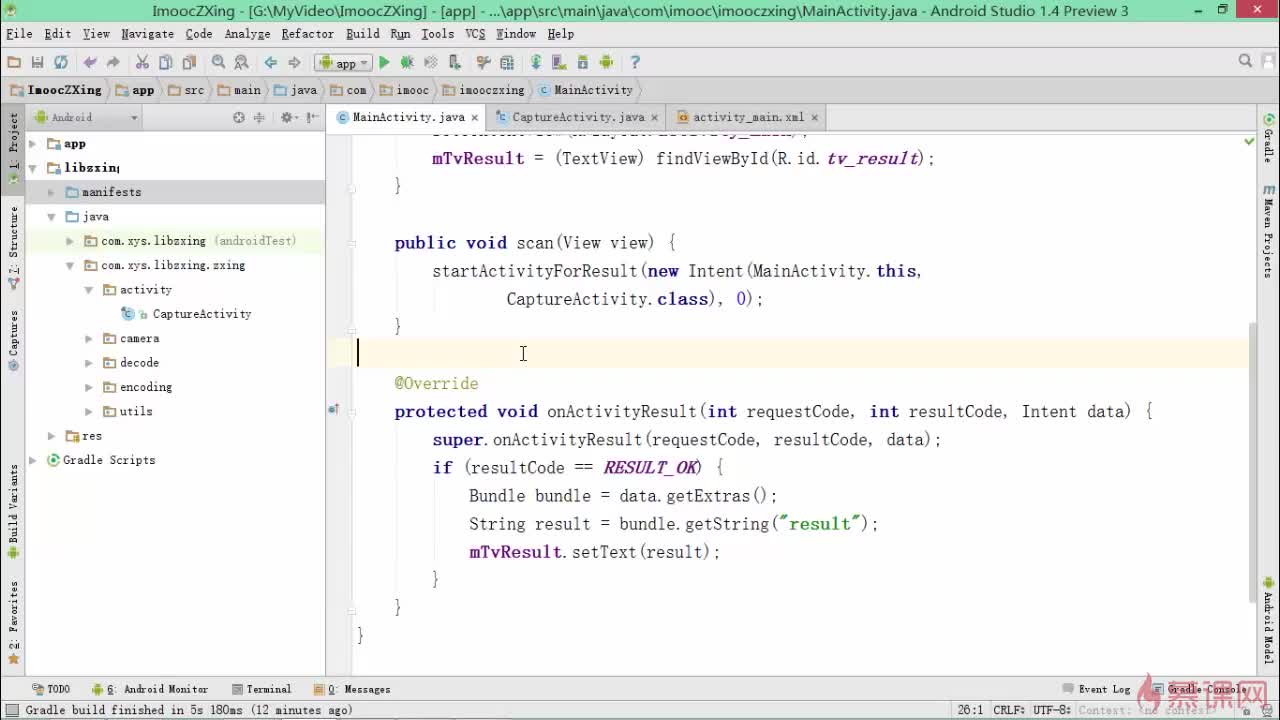
Task: Close the activity_main.xml tab
Action: coord(814,117)
